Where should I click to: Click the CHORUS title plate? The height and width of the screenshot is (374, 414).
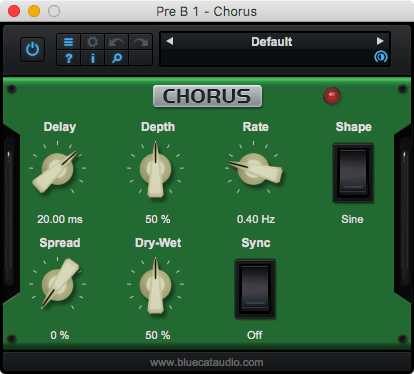click(207, 96)
